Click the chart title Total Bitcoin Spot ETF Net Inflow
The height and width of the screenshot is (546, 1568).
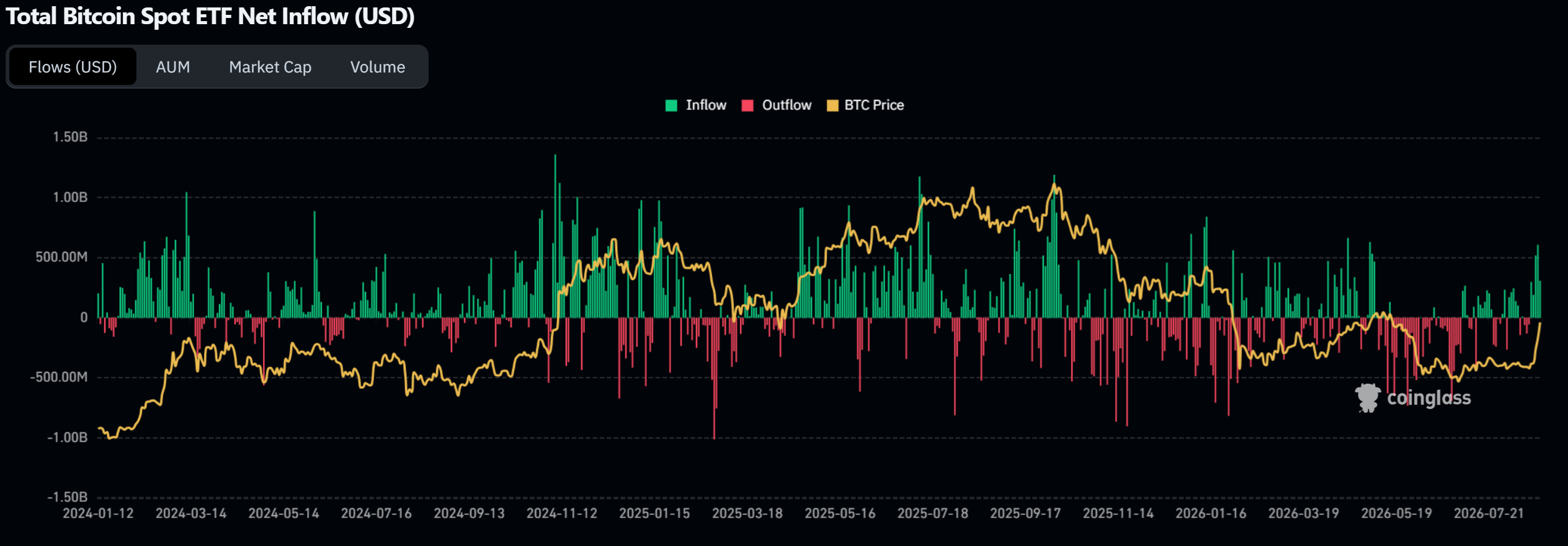(x=210, y=16)
